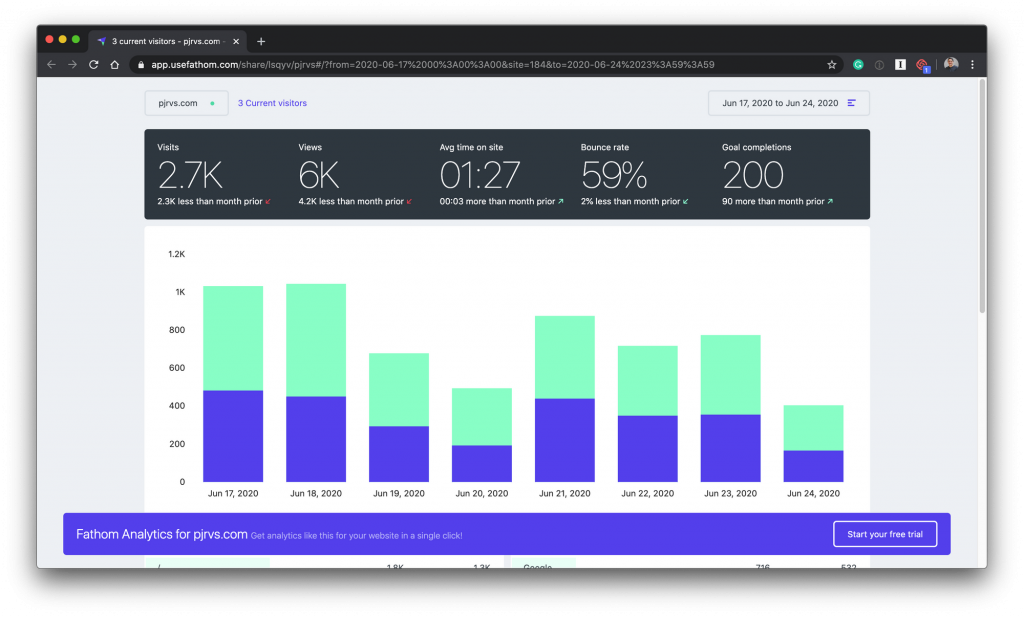Open the Jun 17 to Jun 24 date range picker
The height and width of the screenshot is (617, 1024).
click(x=782, y=102)
